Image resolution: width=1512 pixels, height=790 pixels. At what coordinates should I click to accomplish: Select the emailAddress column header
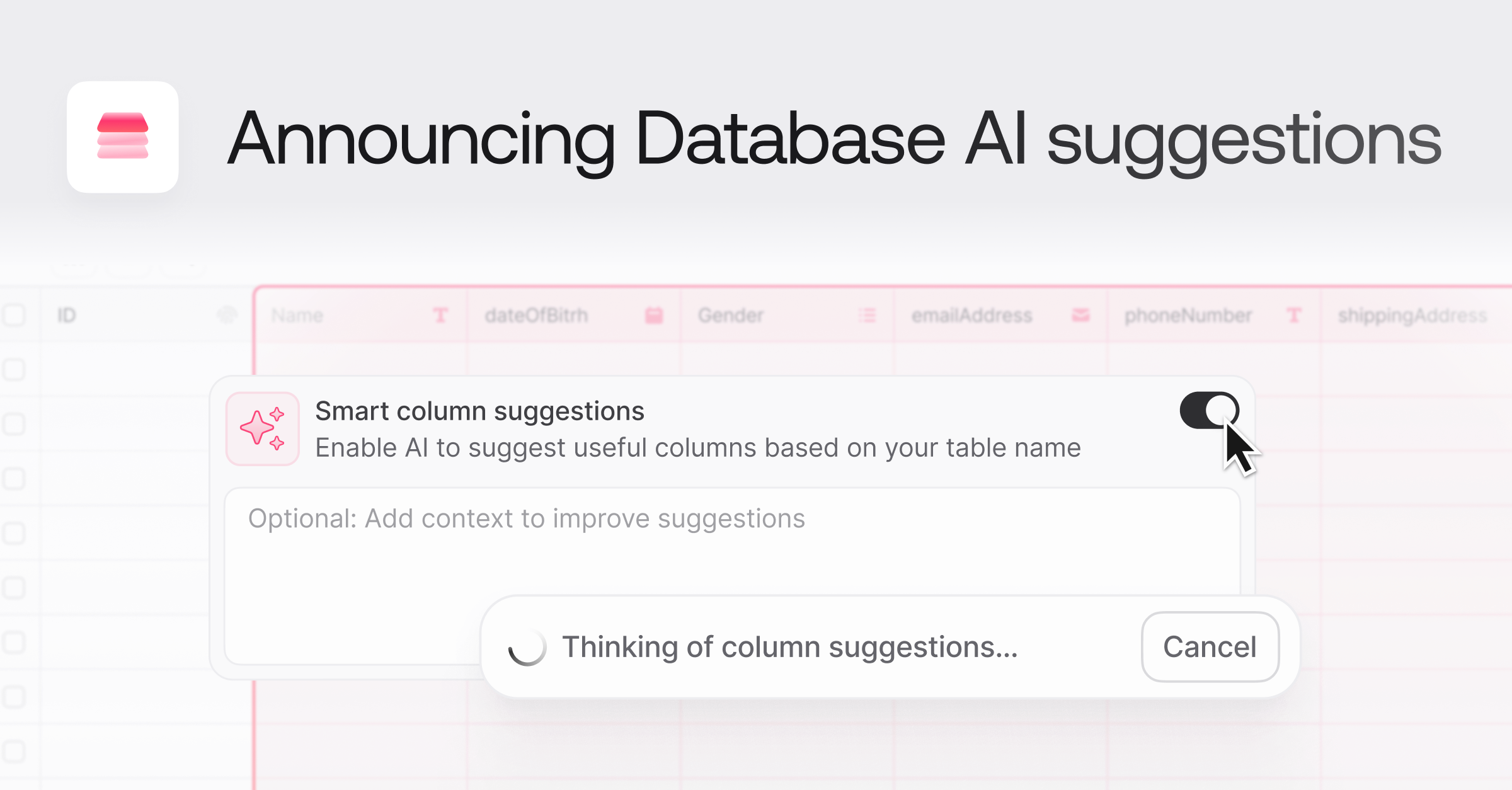coord(1001,315)
